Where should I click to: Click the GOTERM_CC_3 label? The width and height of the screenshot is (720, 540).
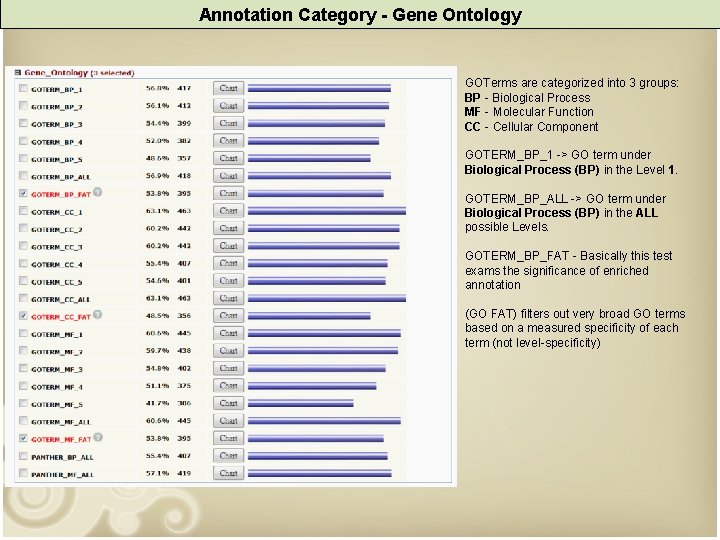pyautogui.click(x=56, y=248)
